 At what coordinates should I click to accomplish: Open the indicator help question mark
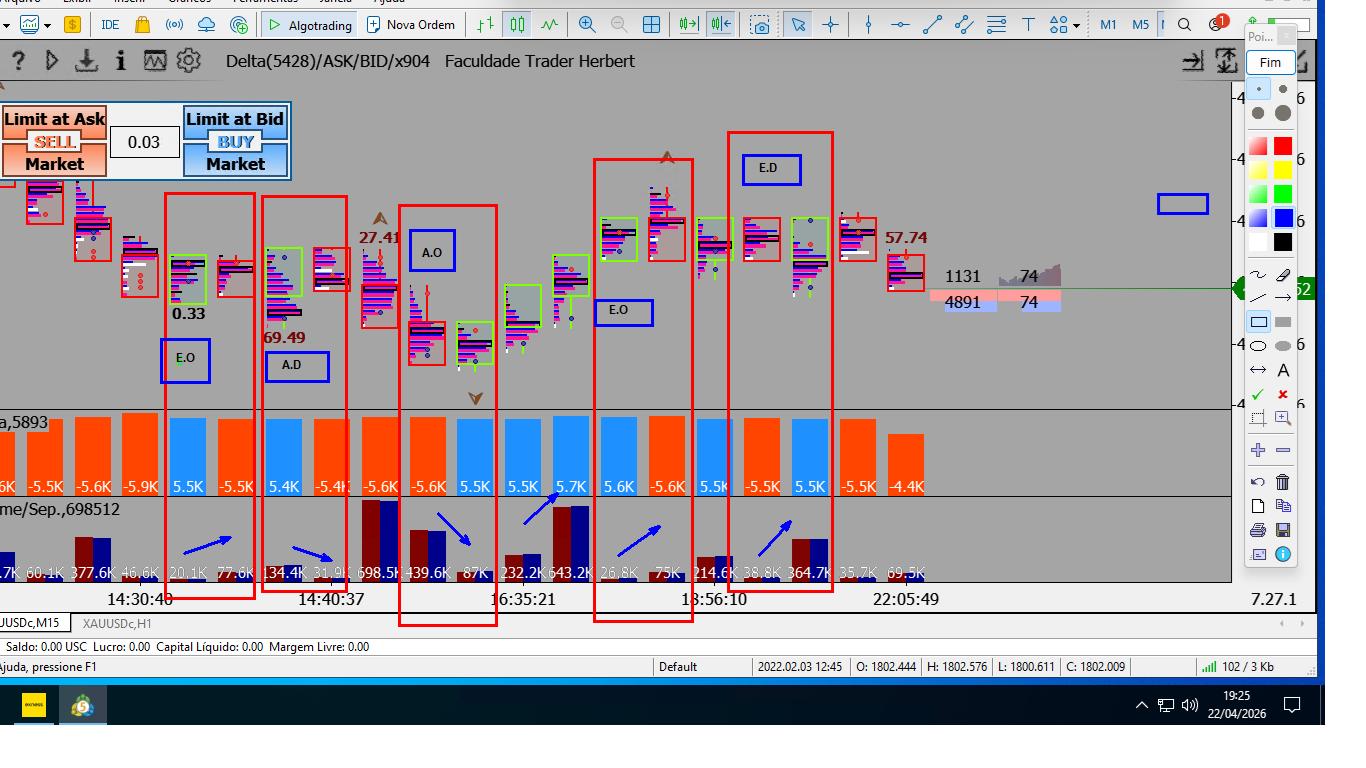pyautogui.click(x=19, y=61)
